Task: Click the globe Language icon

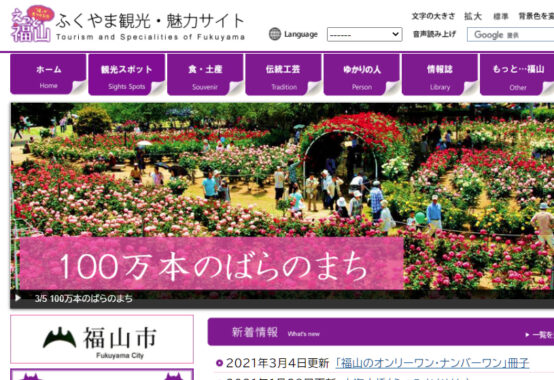Action: 275,34
